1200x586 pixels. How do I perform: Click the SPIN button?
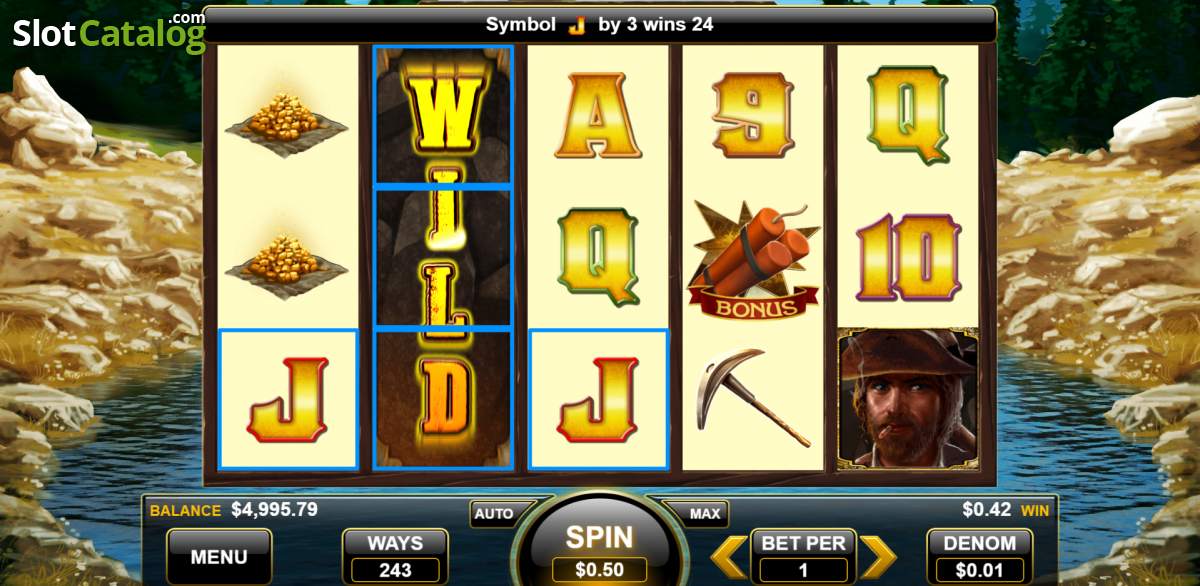(x=600, y=545)
